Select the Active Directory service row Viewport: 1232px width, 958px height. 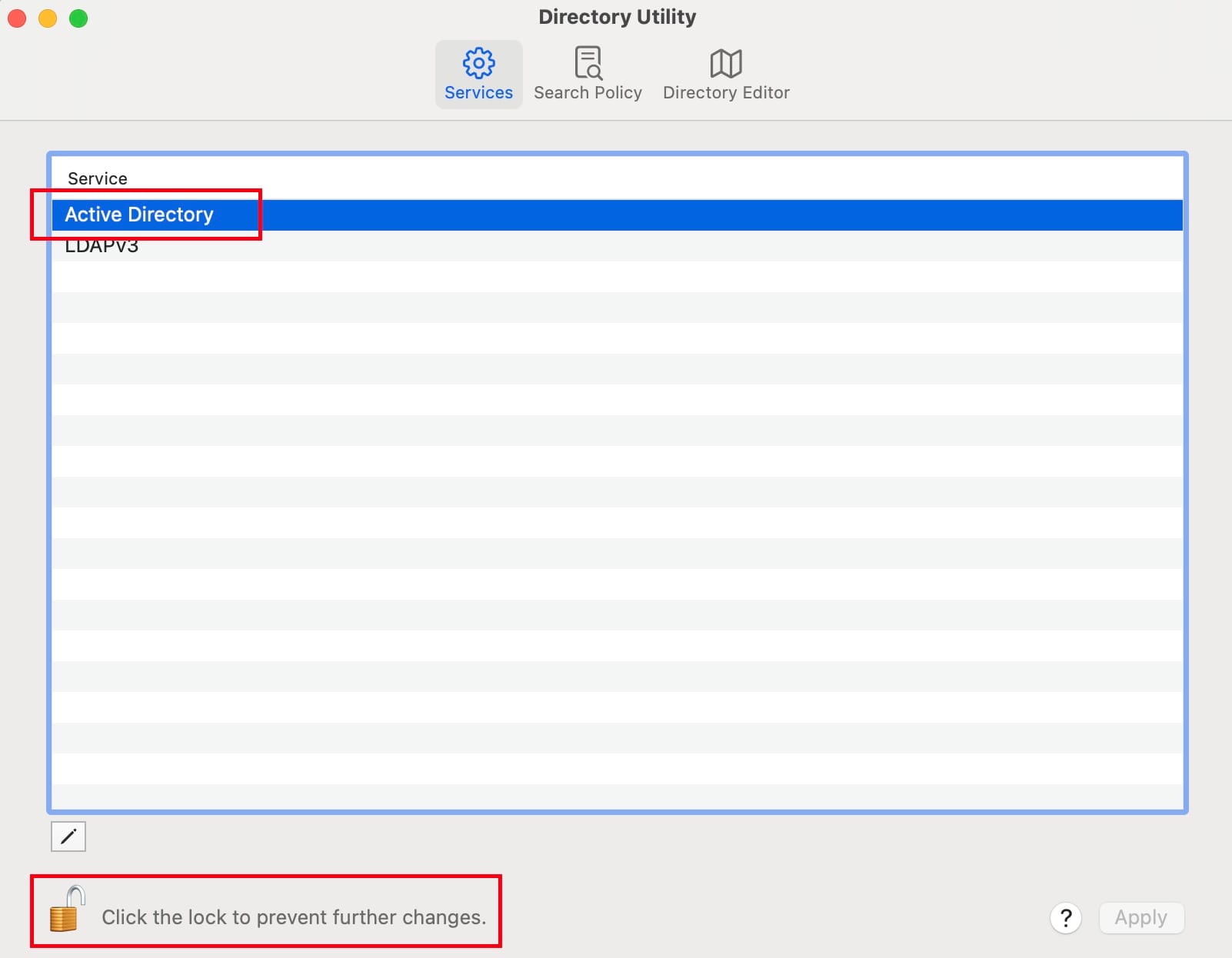coord(617,215)
